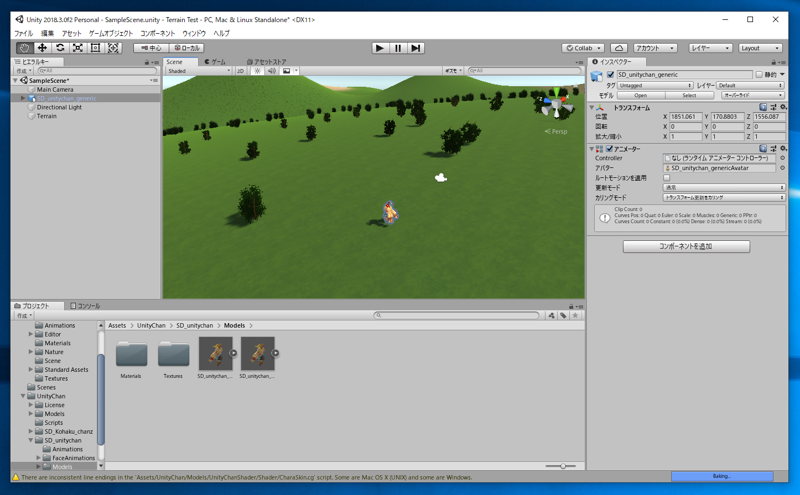Screen dimensions: 800x495
Task: Click the Select model button
Action: [689, 95]
